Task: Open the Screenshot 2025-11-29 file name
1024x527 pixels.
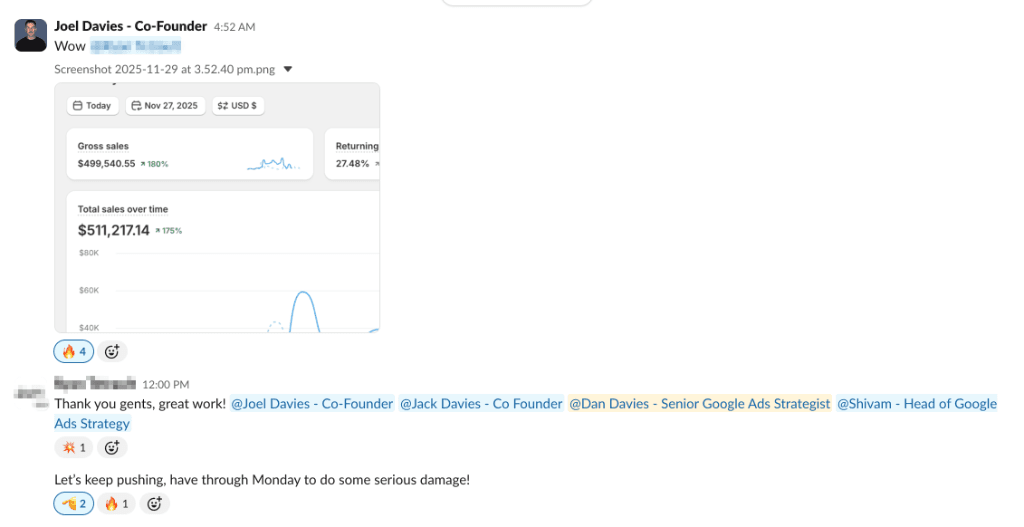Action: tap(165, 69)
